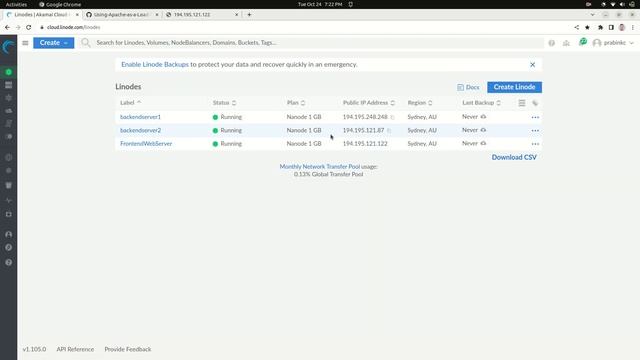This screenshot has height=360, width=640.
Task: Open the FrontendWebServer Linode
Action: (146, 144)
